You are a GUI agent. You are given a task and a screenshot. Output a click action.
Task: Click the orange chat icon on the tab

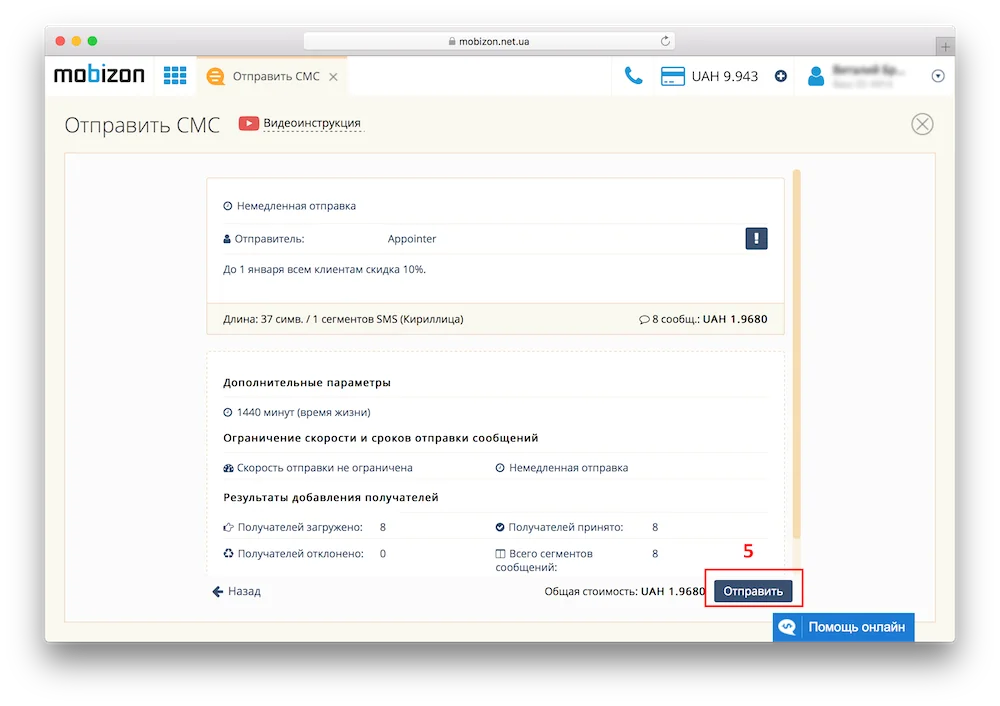click(216, 77)
